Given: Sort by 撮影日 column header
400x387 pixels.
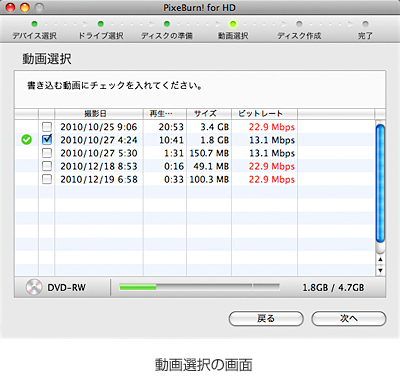Looking at the screenshot, I should [x=99, y=114].
